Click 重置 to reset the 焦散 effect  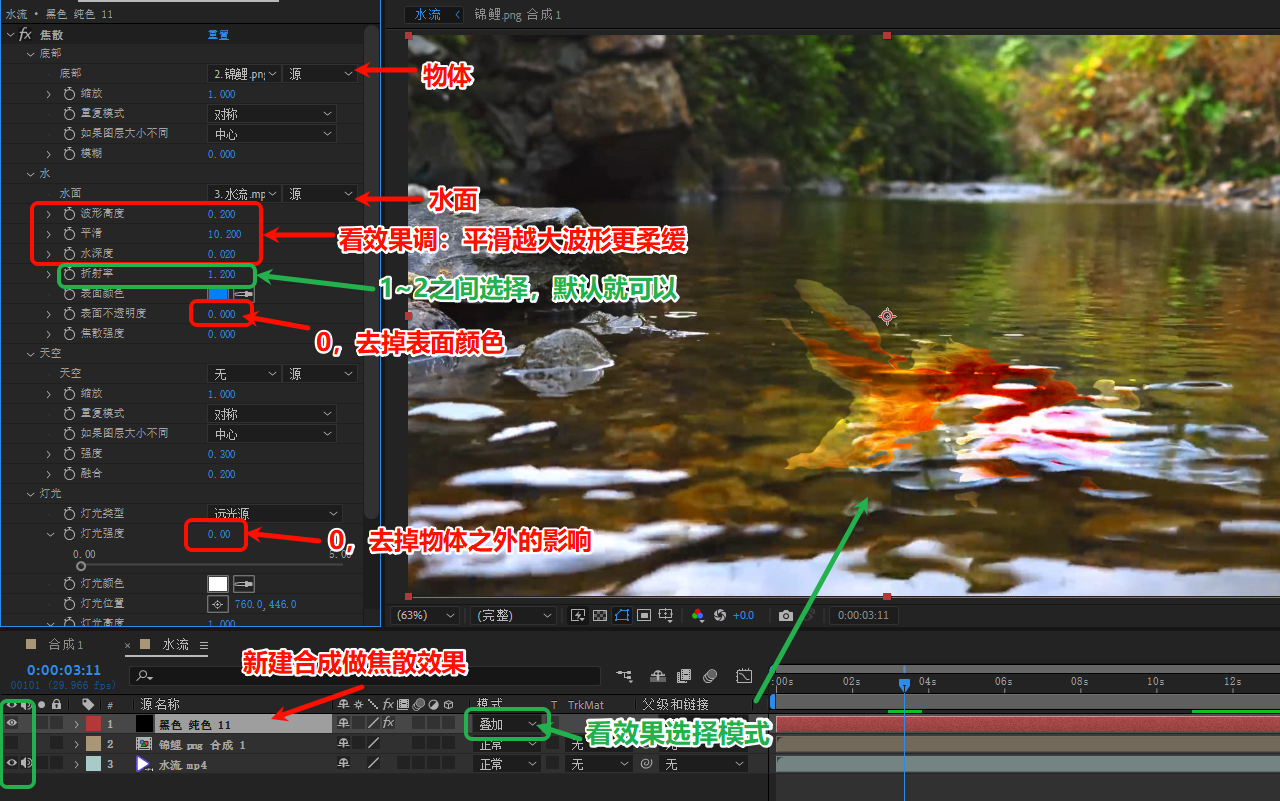pos(218,34)
